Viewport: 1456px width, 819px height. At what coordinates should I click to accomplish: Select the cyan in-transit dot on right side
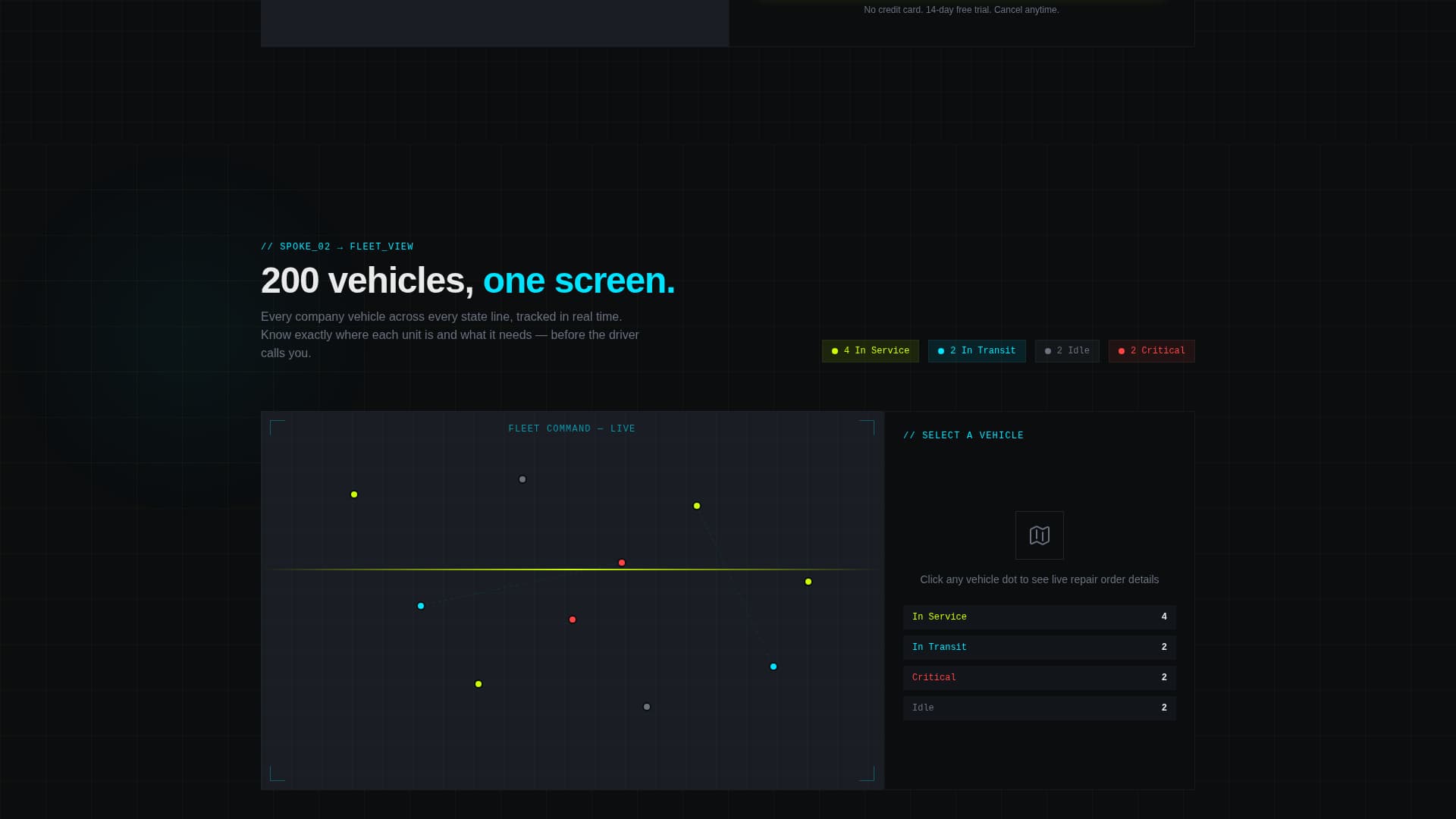(x=773, y=667)
